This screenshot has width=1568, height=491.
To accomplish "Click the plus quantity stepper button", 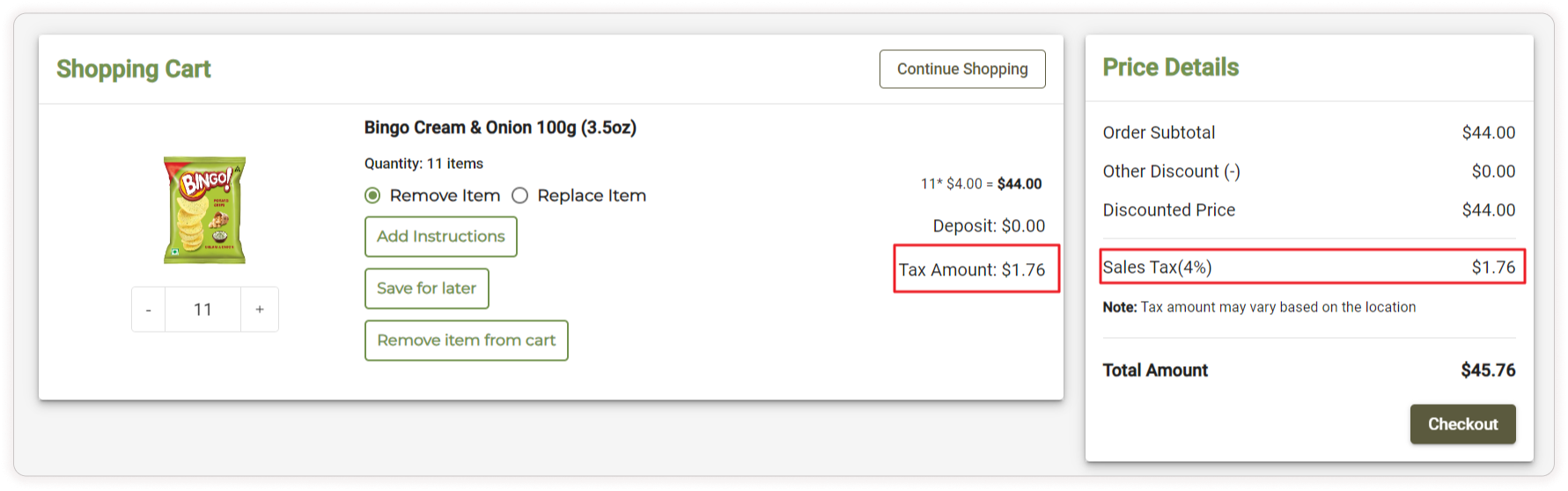I will tap(260, 310).
